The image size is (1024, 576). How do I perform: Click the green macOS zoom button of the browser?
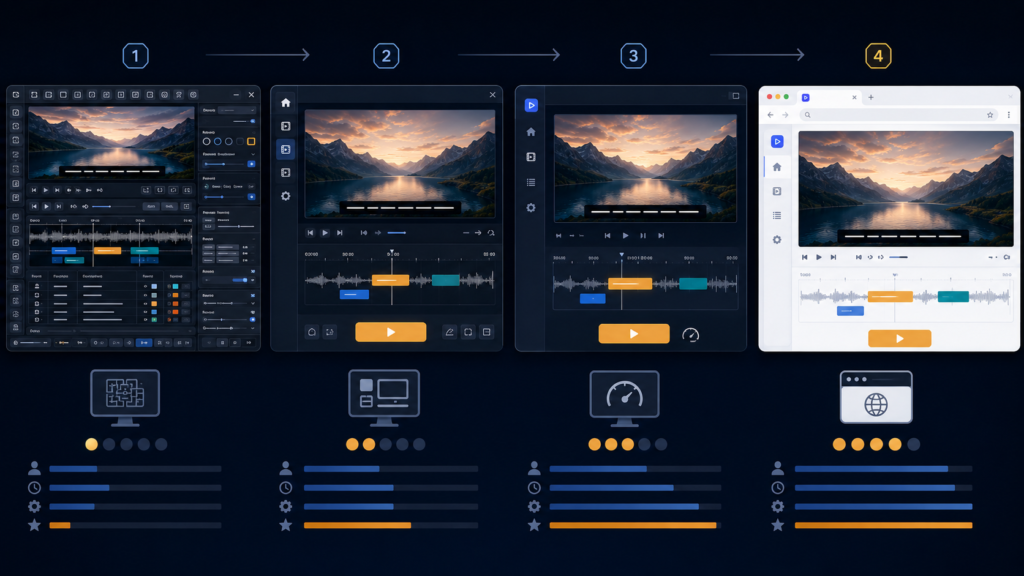(786, 97)
